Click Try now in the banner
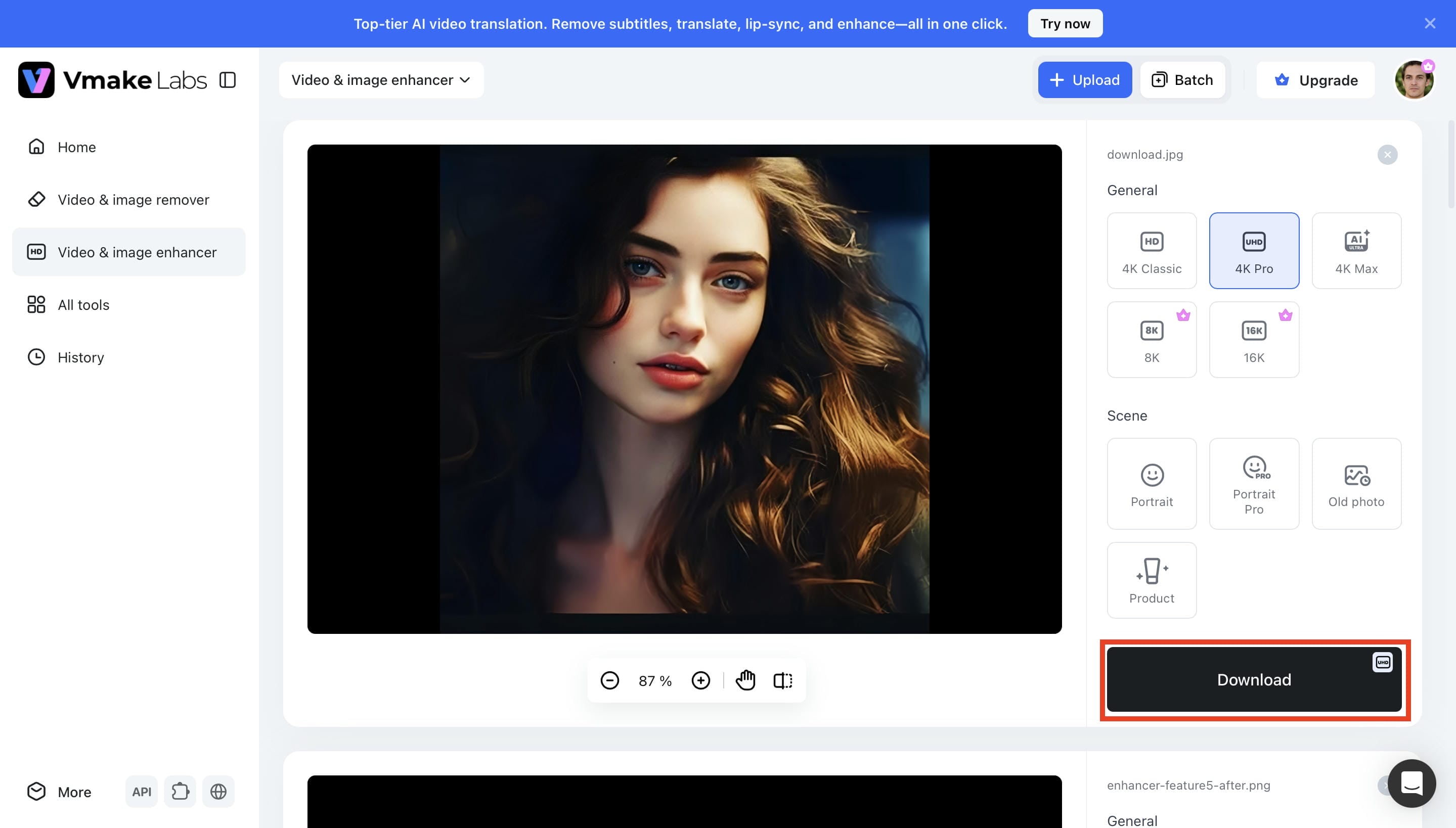The height and width of the screenshot is (828, 1456). pyautogui.click(x=1065, y=23)
